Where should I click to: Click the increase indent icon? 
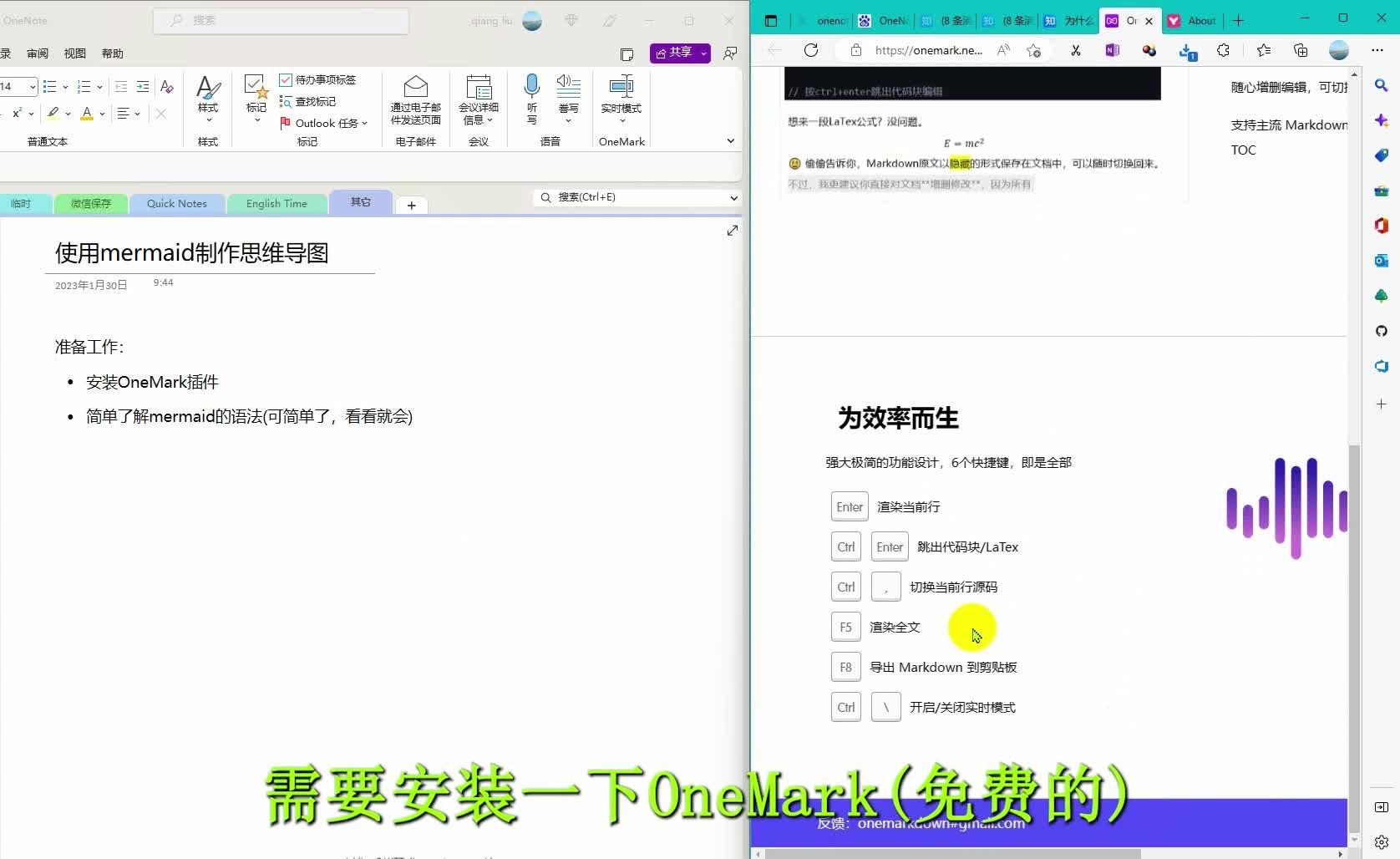pos(143,86)
